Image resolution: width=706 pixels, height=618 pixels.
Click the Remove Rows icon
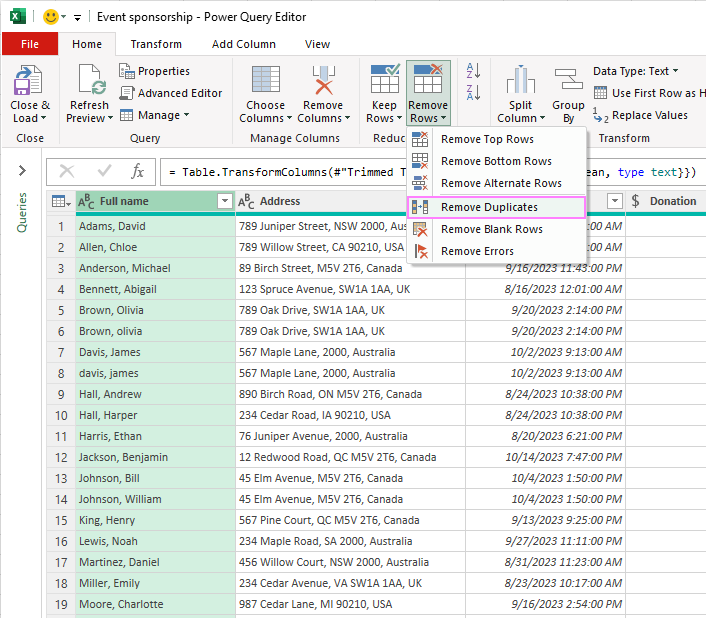(428, 79)
